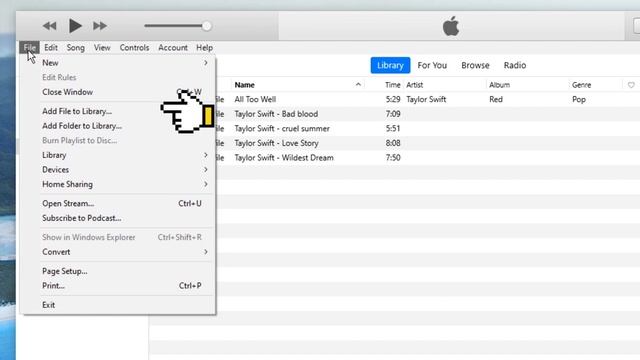Open the Account menu

click(173, 48)
